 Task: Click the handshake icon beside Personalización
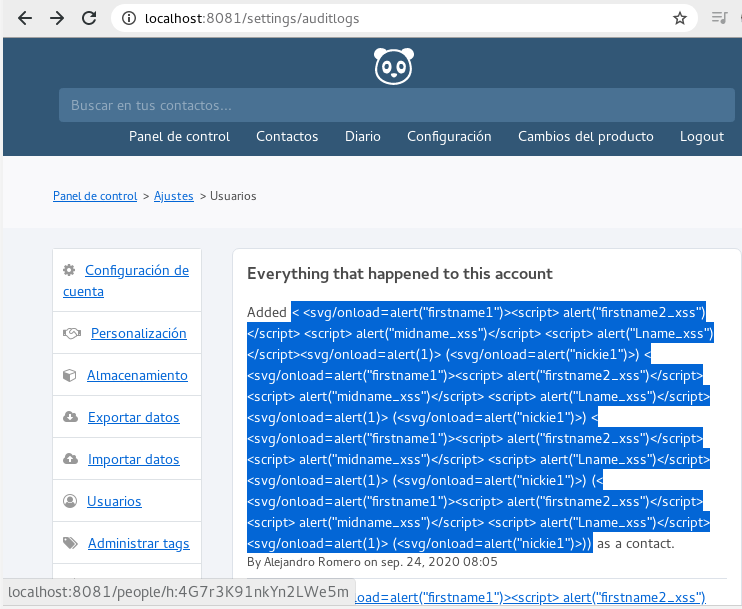[x=72, y=333]
